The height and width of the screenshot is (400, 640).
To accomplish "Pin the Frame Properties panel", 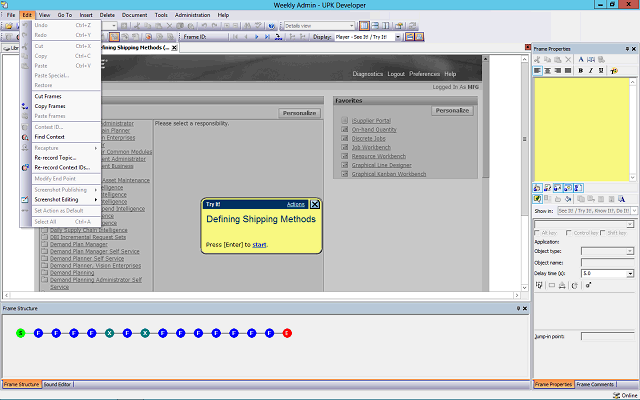I will pyautogui.click(x=627, y=49).
